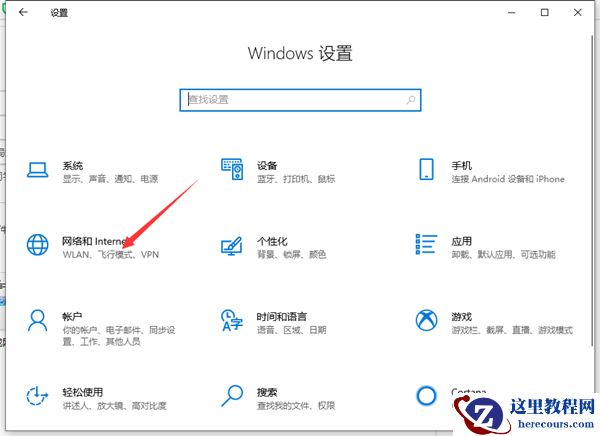Open the System (系统) laptop icon
Viewport: 600px width, 436px height.
click(x=38, y=170)
